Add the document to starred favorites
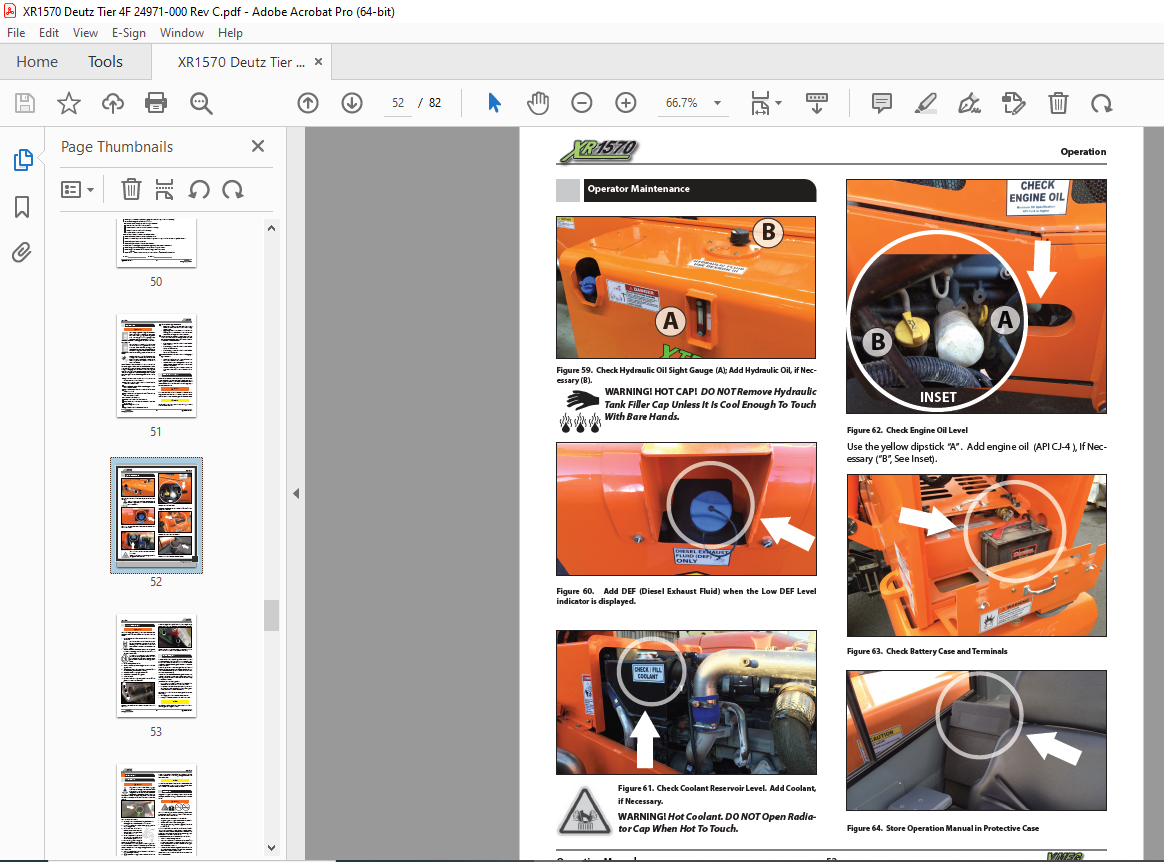The width and height of the screenshot is (1164, 862). [x=68, y=103]
